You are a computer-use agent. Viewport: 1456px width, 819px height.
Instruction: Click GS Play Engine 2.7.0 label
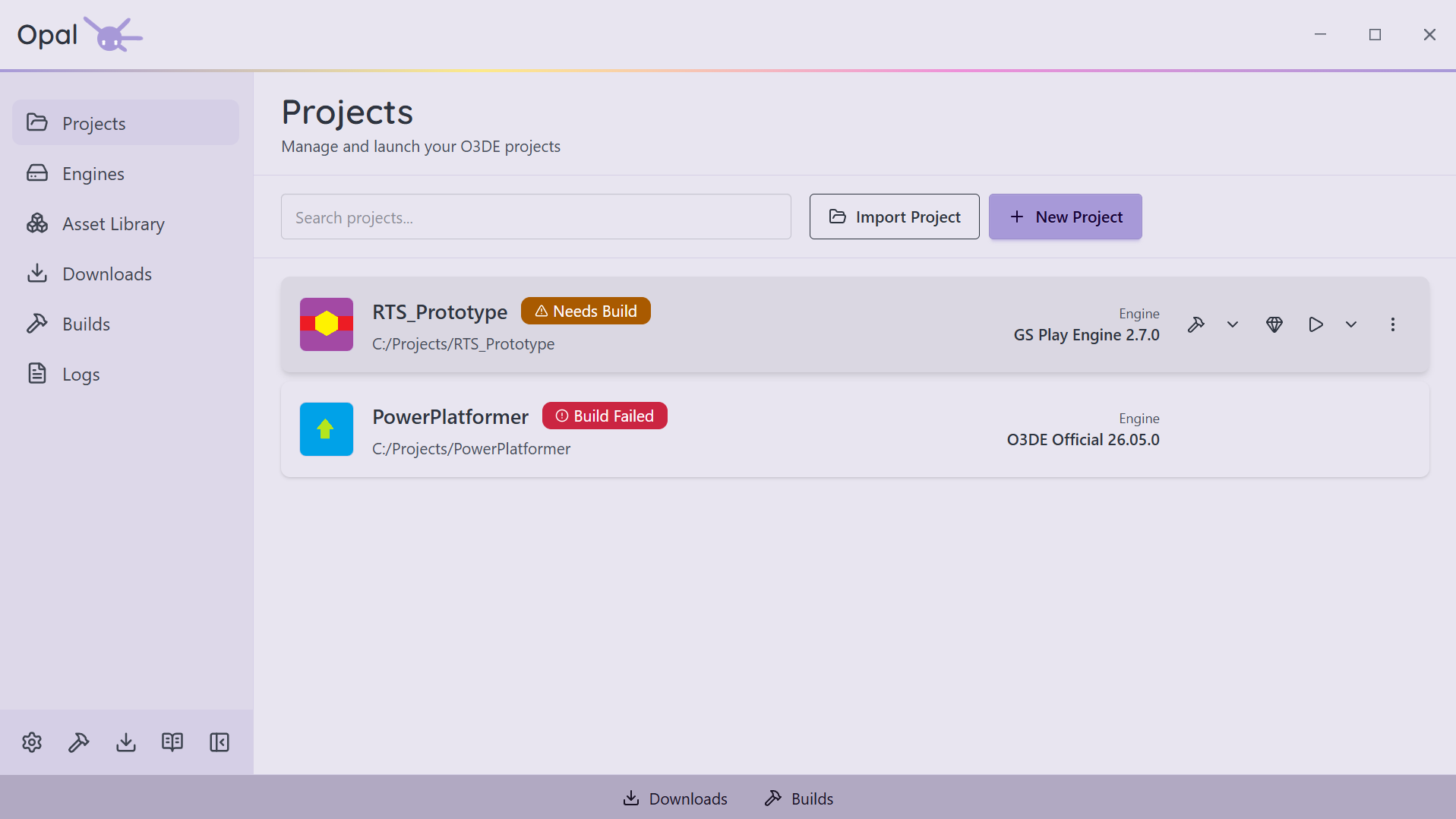click(x=1086, y=335)
